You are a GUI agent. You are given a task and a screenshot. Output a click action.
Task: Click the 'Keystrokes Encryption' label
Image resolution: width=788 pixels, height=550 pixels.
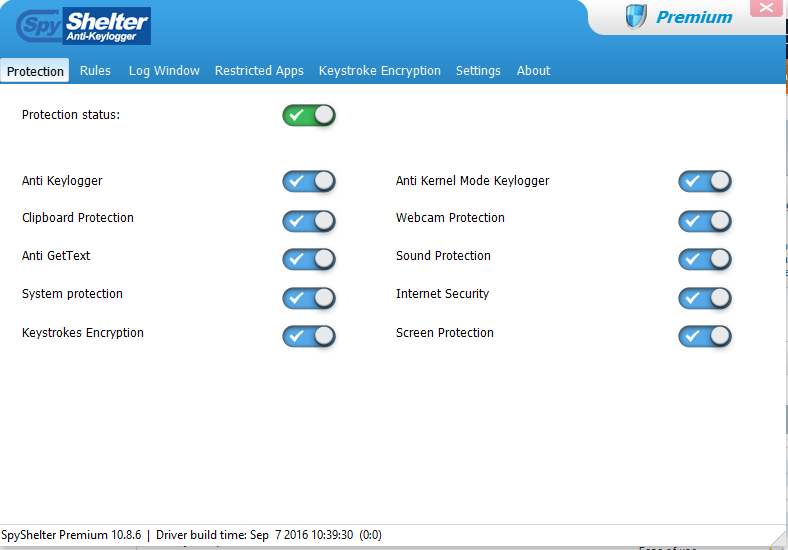[82, 333]
